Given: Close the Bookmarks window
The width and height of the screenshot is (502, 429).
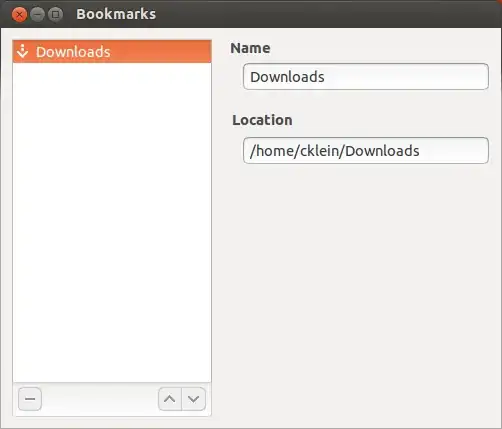Looking at the screenshot, I should pos(19,15).
